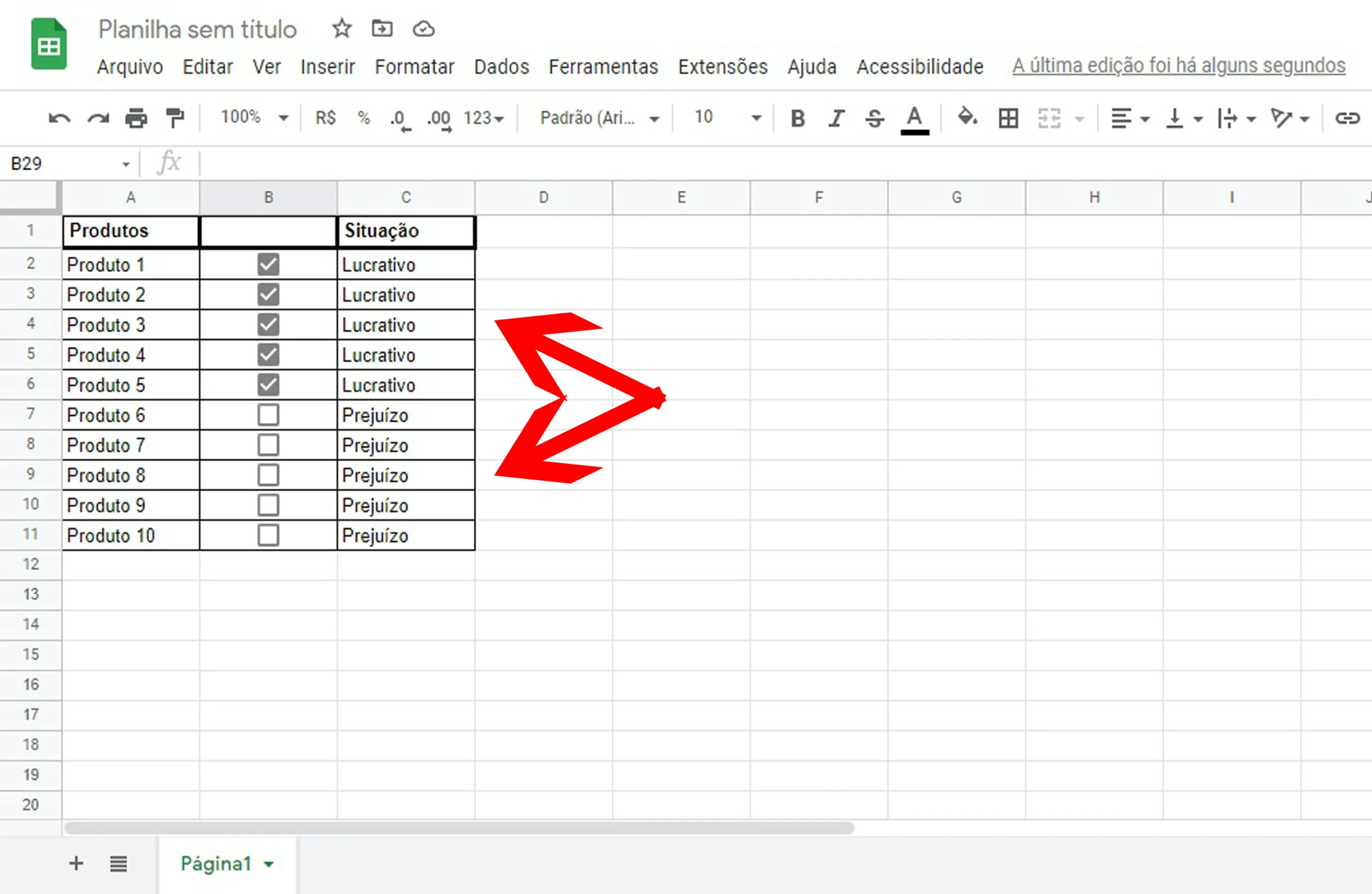
Task: Open the Padrão (Ari... font dropdown
Action: coord(600,118)
